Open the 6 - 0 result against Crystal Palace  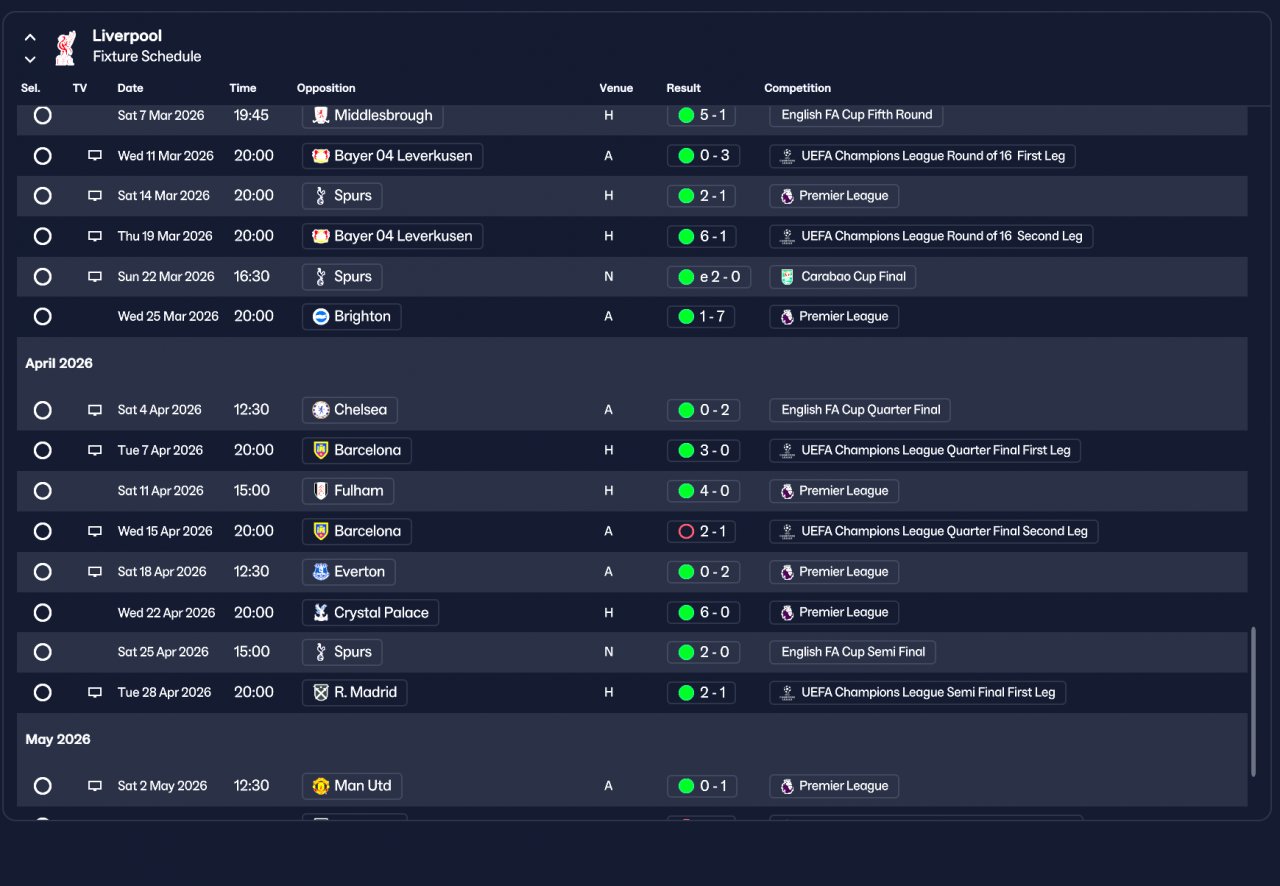[x=703, y=613]
